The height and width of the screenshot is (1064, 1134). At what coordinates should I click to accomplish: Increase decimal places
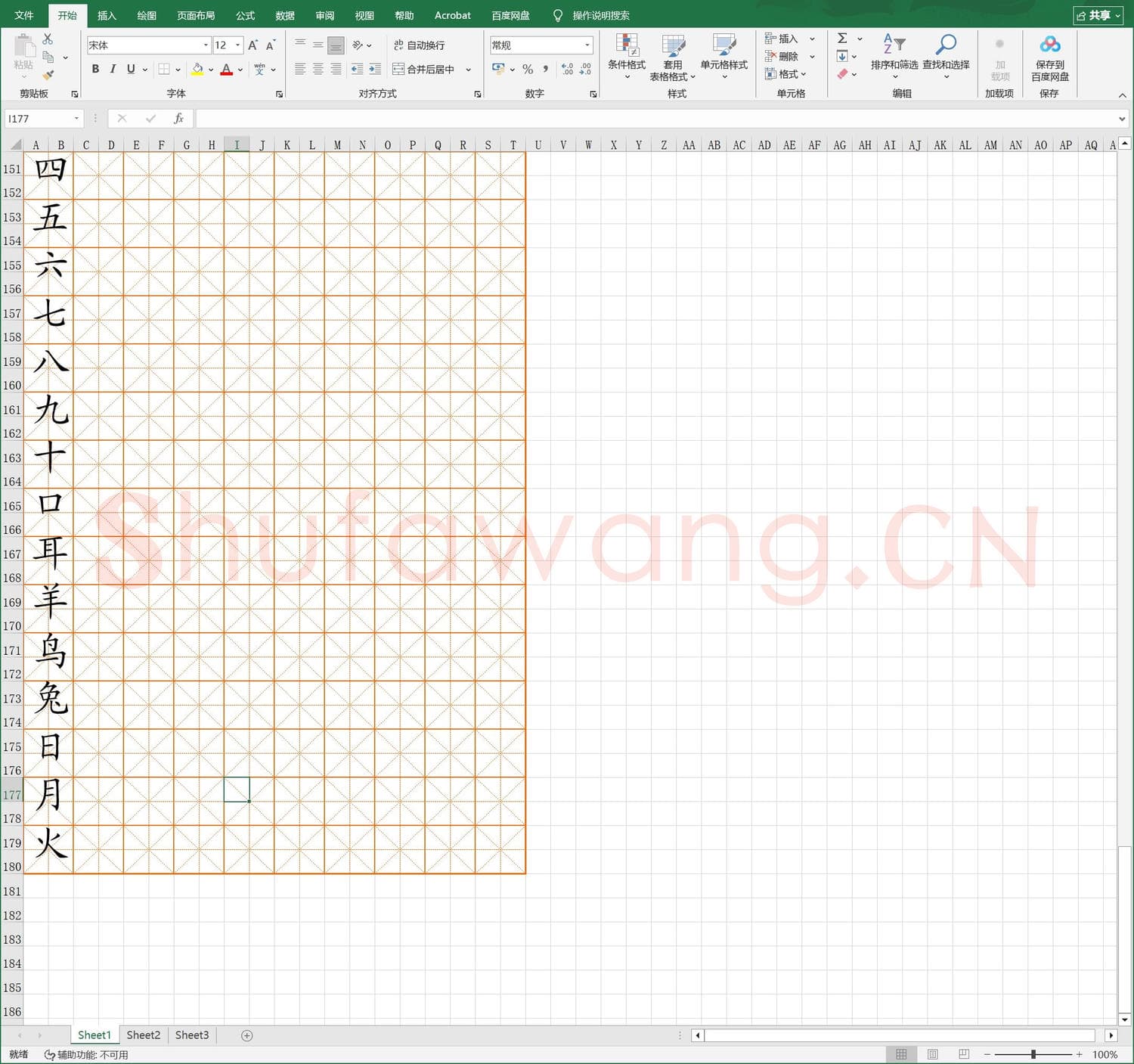tap(568, 69)
